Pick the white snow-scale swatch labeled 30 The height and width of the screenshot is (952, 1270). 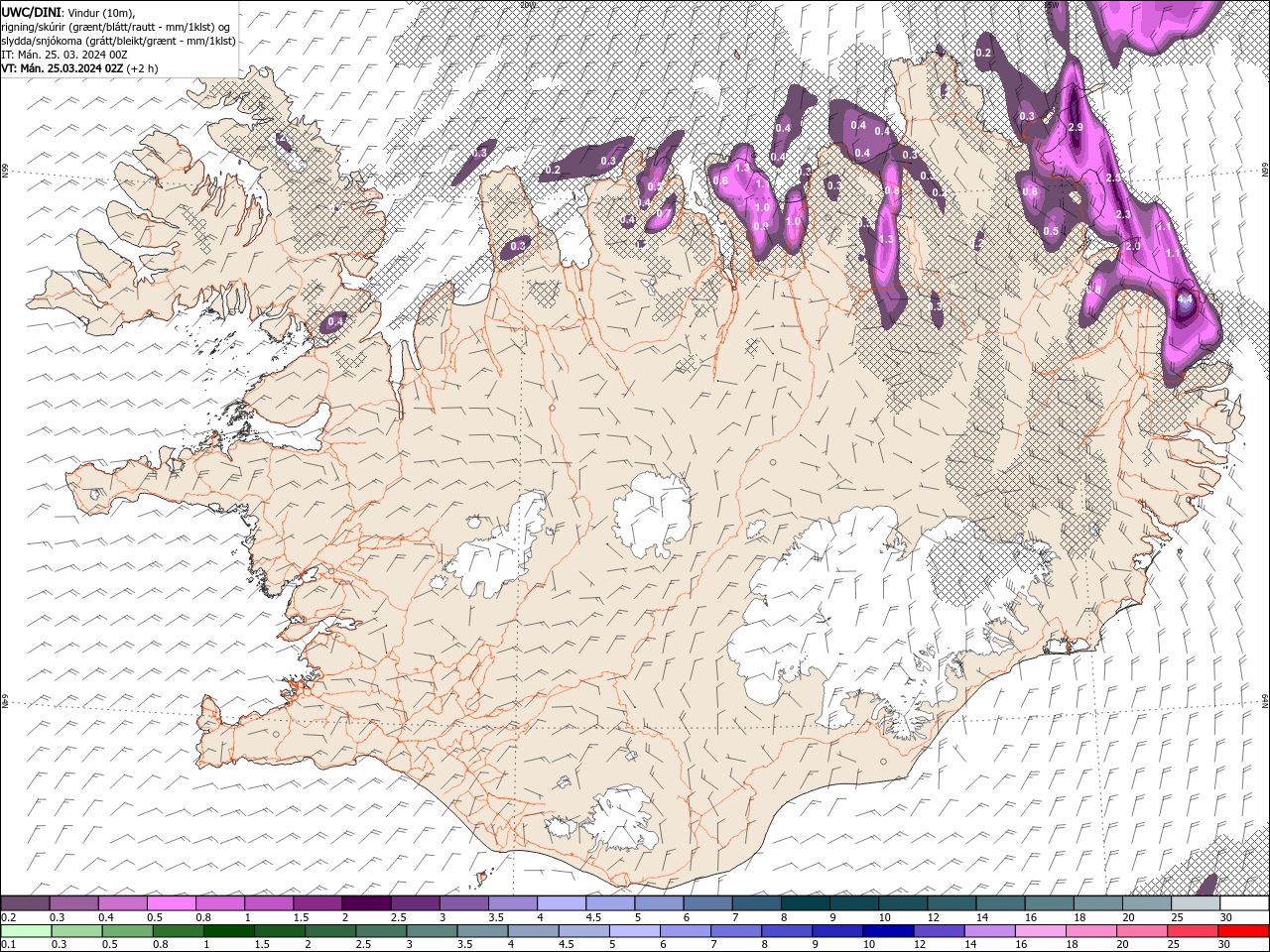click(1244, 903)
